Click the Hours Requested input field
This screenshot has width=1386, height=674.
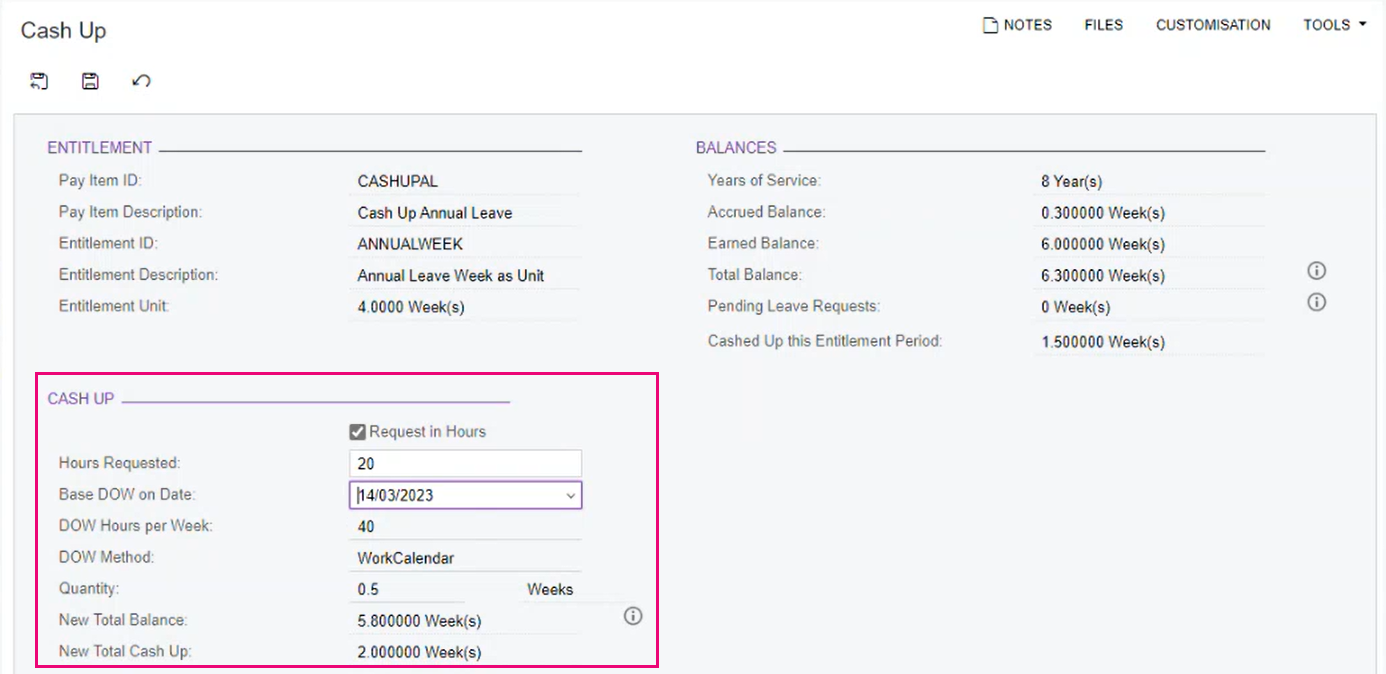(465, 463)
